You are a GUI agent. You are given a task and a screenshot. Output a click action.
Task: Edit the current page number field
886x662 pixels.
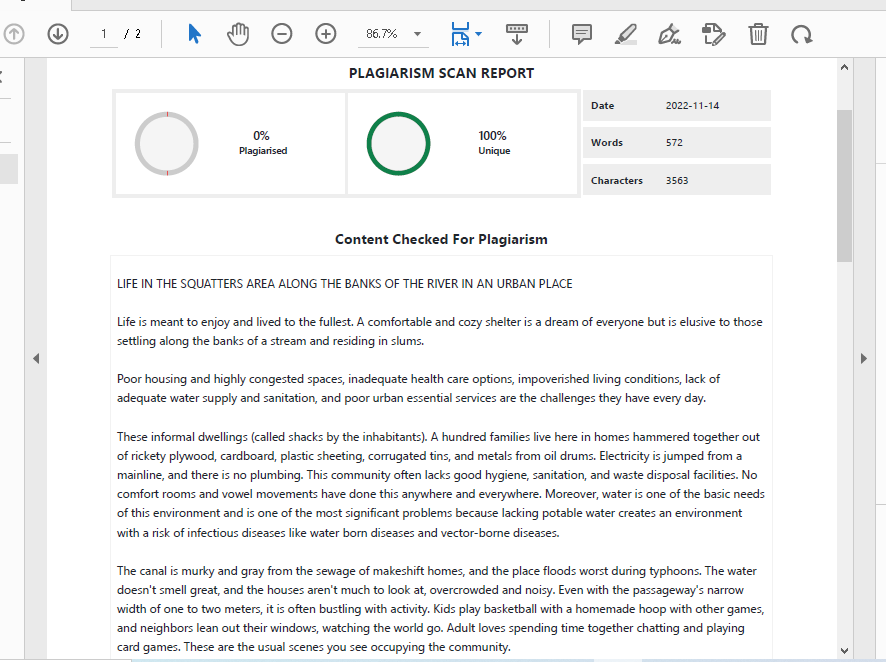[x=104, y=34]
